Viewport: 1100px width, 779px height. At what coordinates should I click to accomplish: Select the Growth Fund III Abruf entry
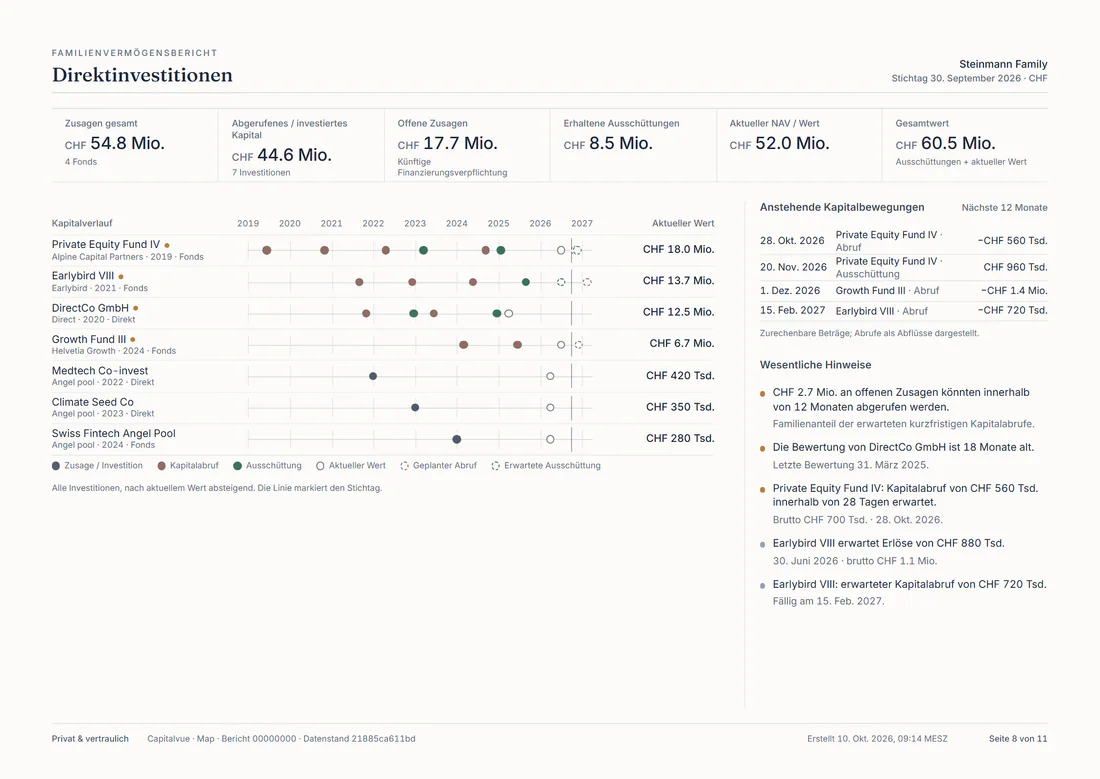point(904,291)
